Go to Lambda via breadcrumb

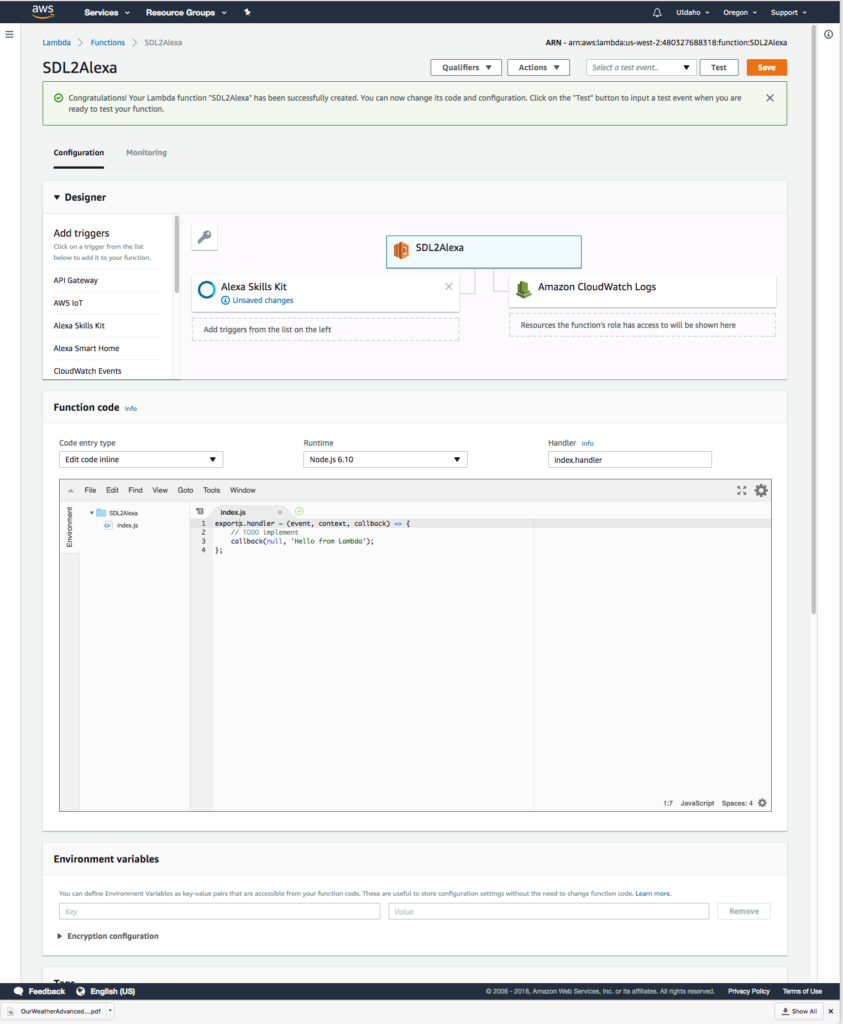57,42
